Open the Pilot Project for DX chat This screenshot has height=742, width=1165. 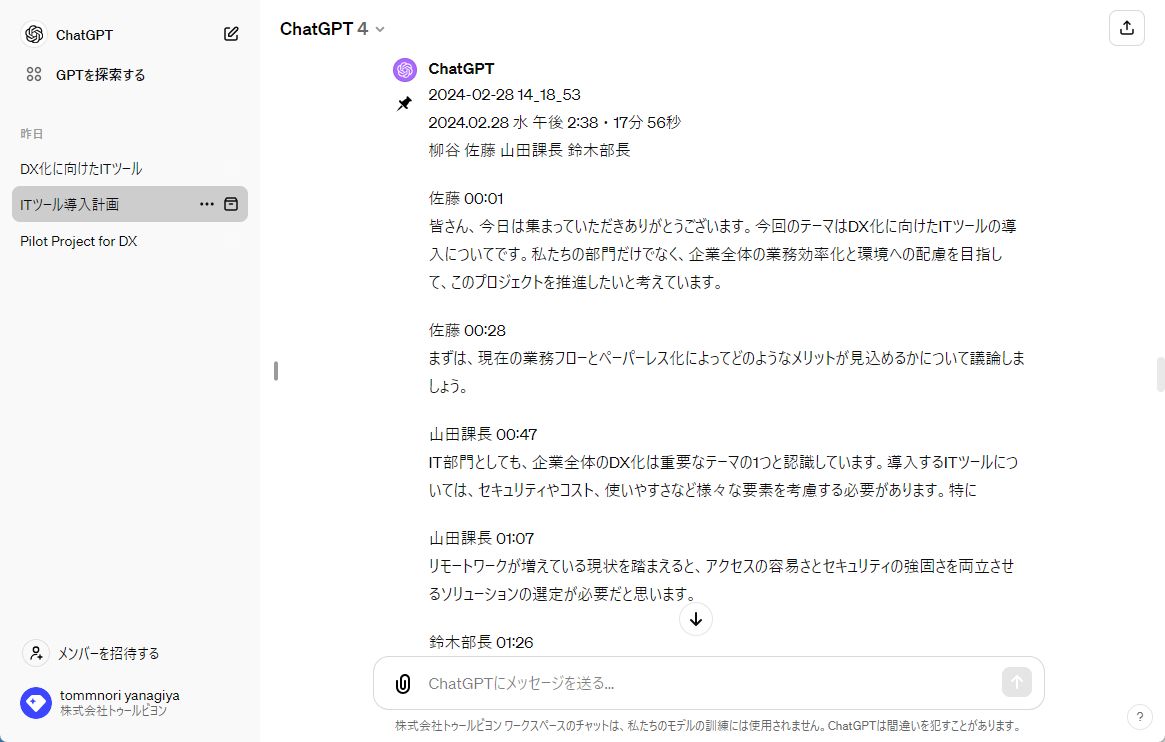tap(79, 241)
